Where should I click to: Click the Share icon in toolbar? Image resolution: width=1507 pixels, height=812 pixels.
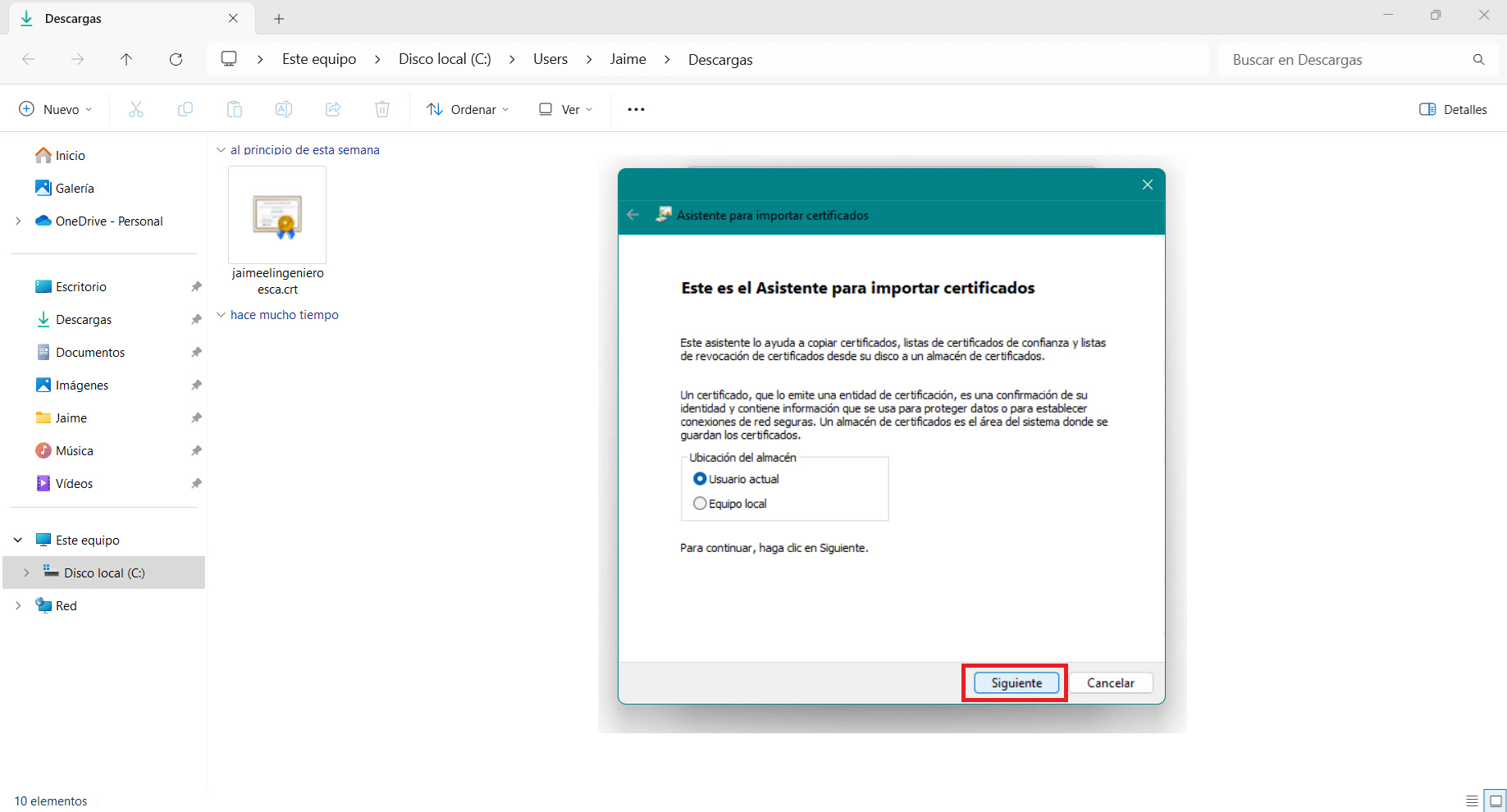[333, 109]
